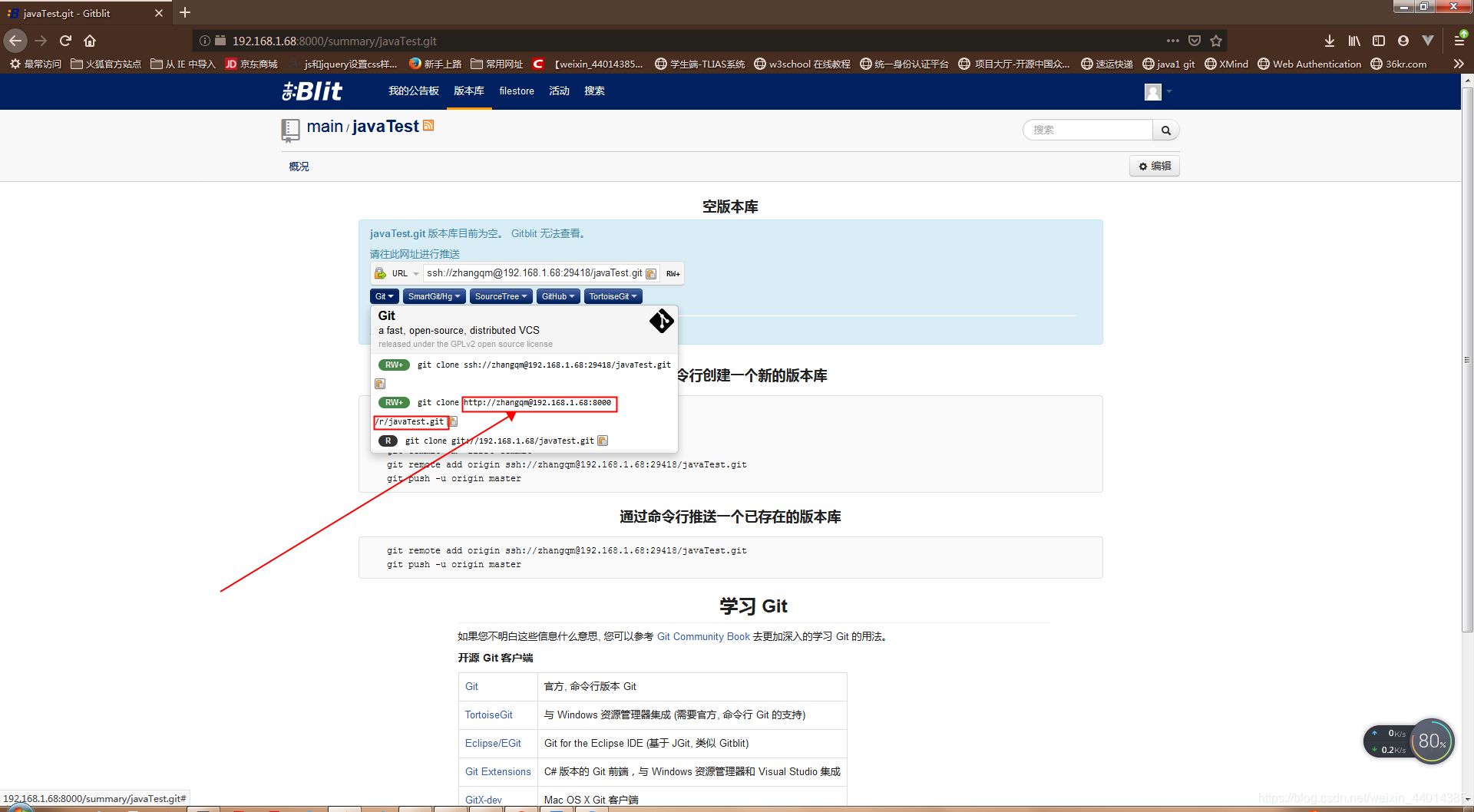The image size is (1474, 812).
Task: Open the Firefox downloads panel
Action: tap(1330, 41)
